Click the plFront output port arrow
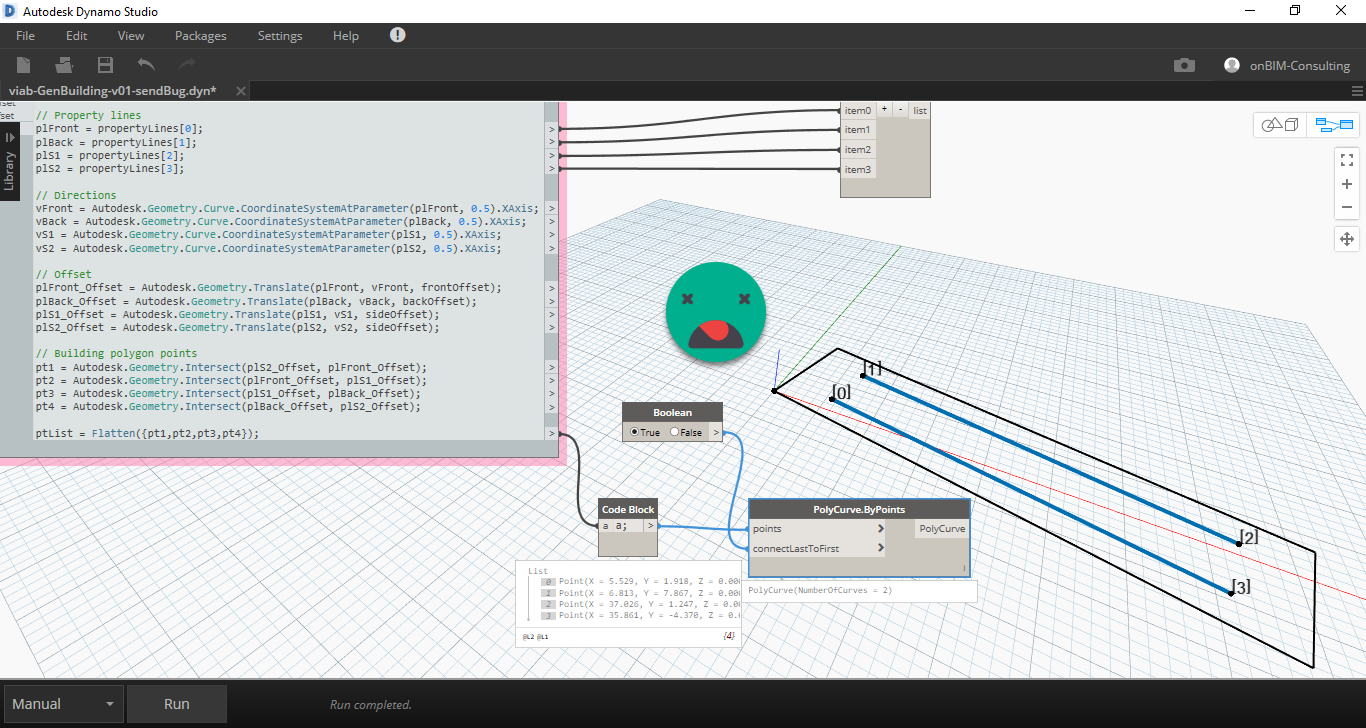This screenshot has height=728, width=1366. coord(551,129)
